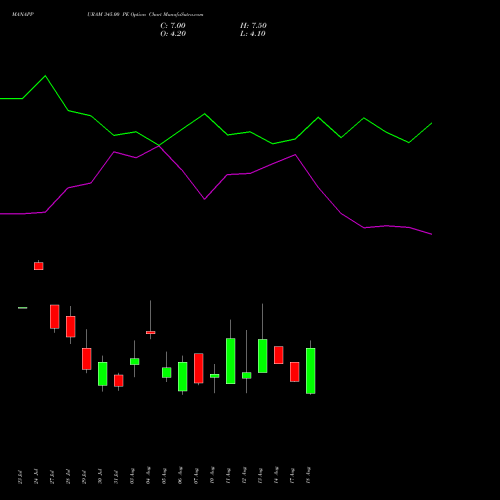The image size is (500, 500).
Task: Select the red candlestick above 28 Jul
Action: (71, 326)
